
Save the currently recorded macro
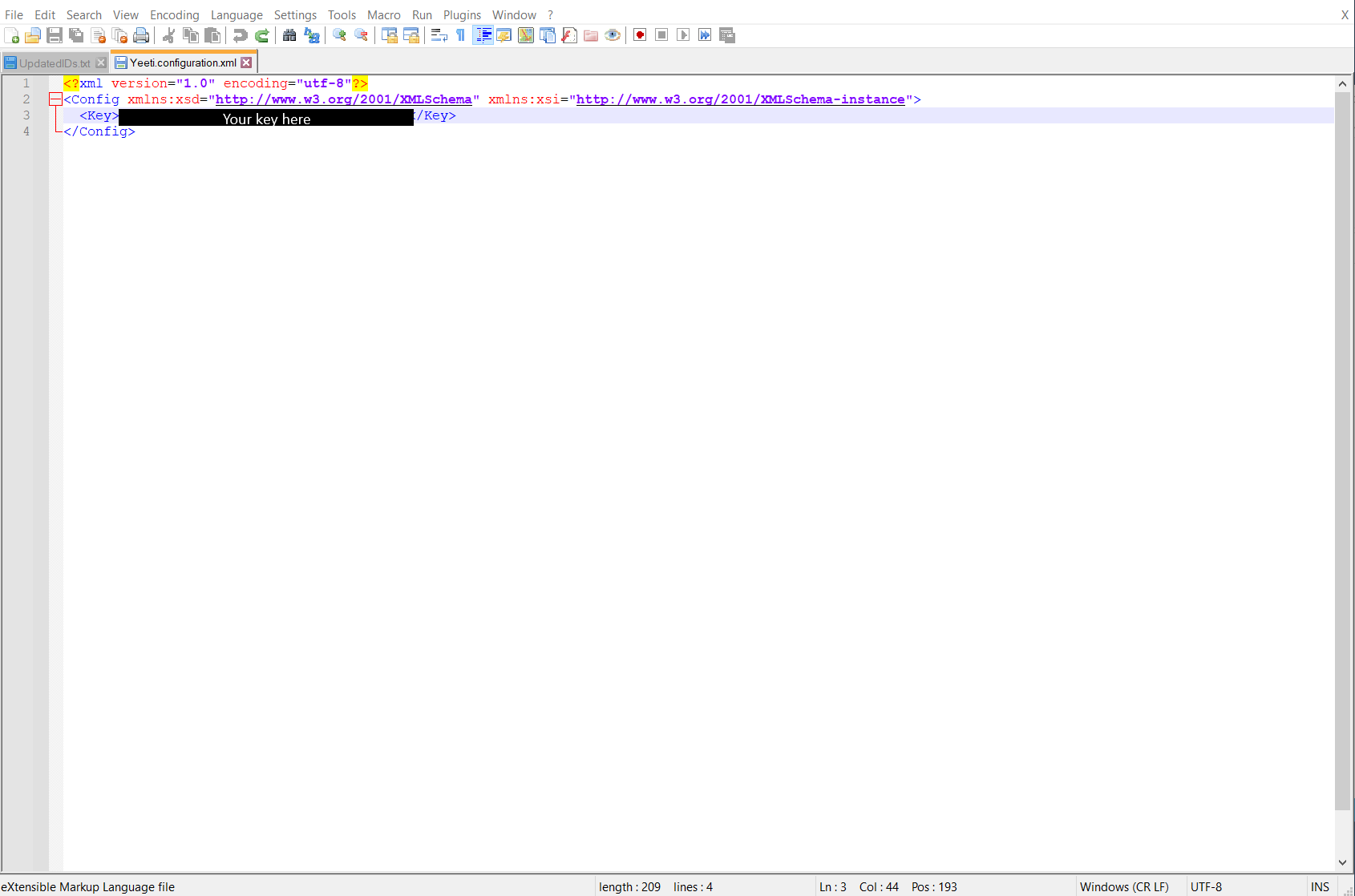(x=727, y=35)
